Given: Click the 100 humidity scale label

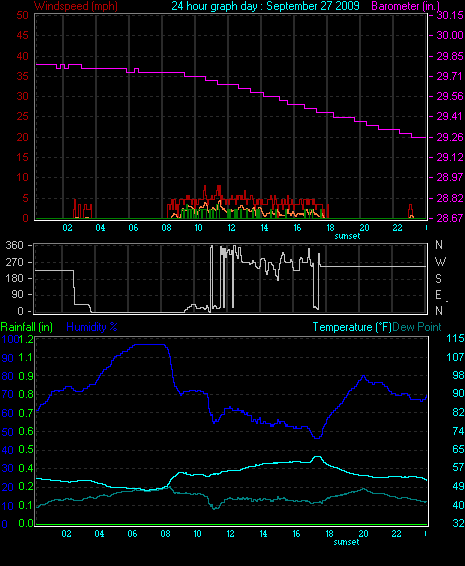Looking at the screenshot, I should pyautogui.click(x=10, y=339).
